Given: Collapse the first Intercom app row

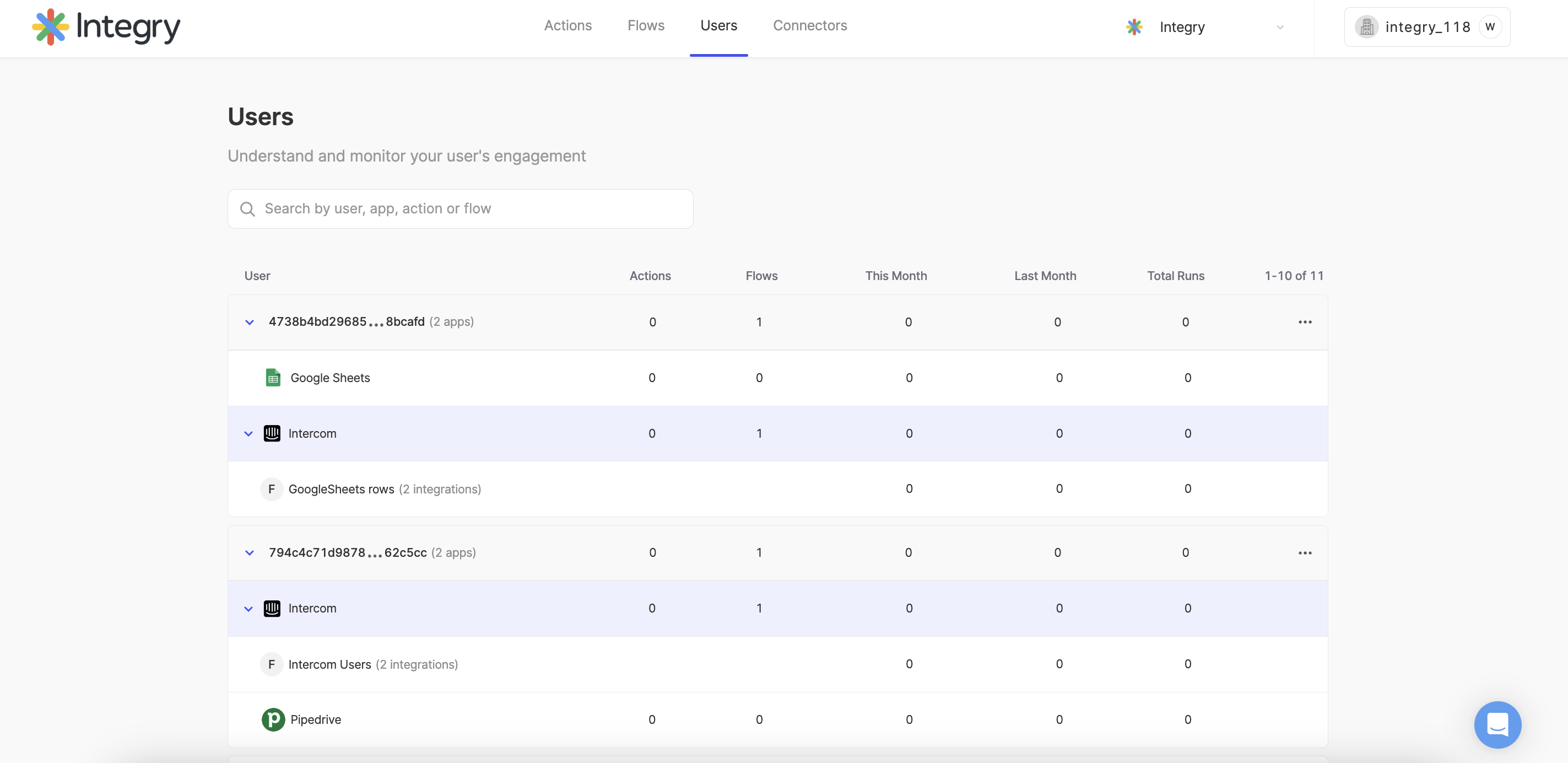Looking at the screenshot, I should pos(248,433).
